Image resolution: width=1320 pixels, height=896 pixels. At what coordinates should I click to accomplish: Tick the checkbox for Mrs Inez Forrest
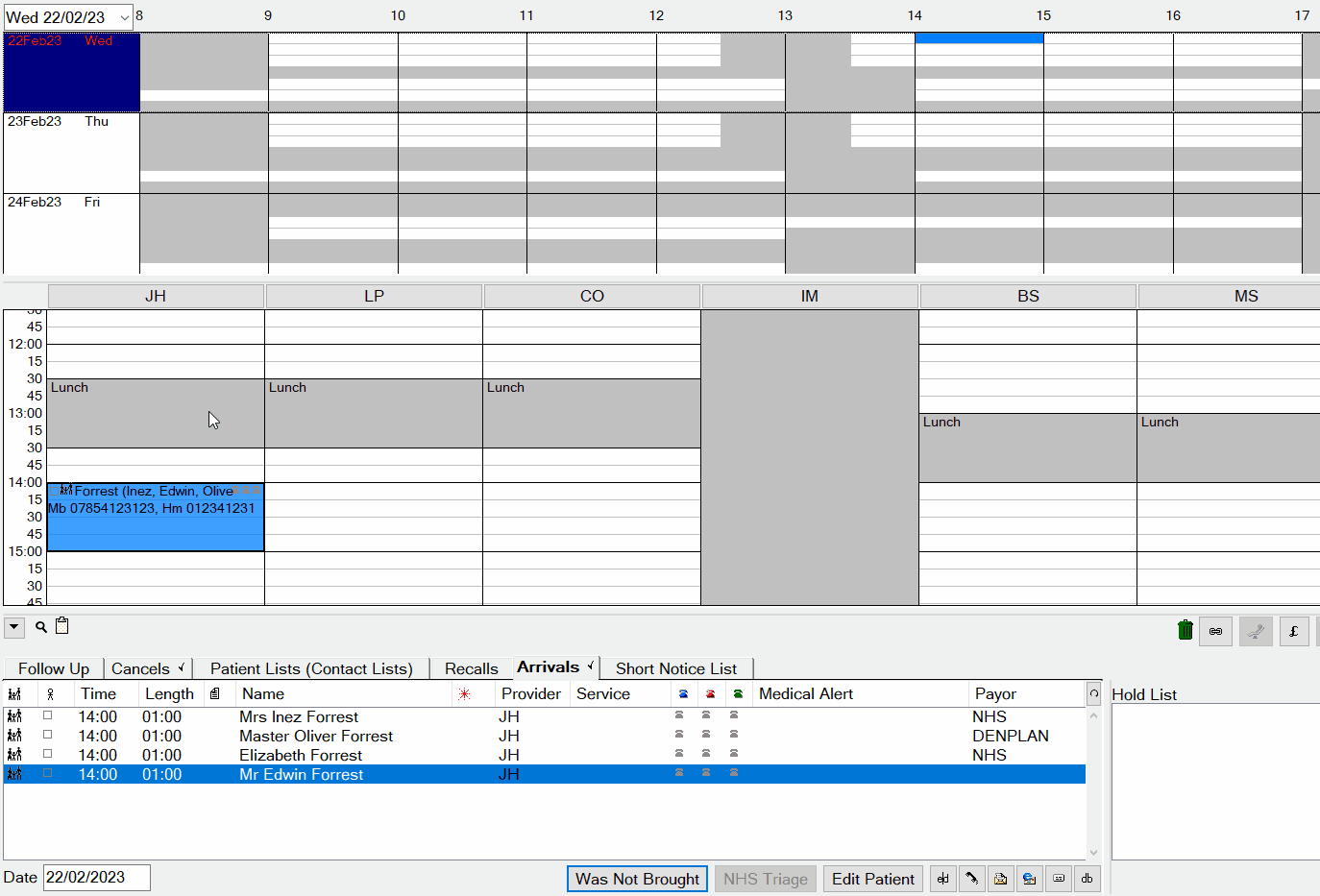pos(48,716)
